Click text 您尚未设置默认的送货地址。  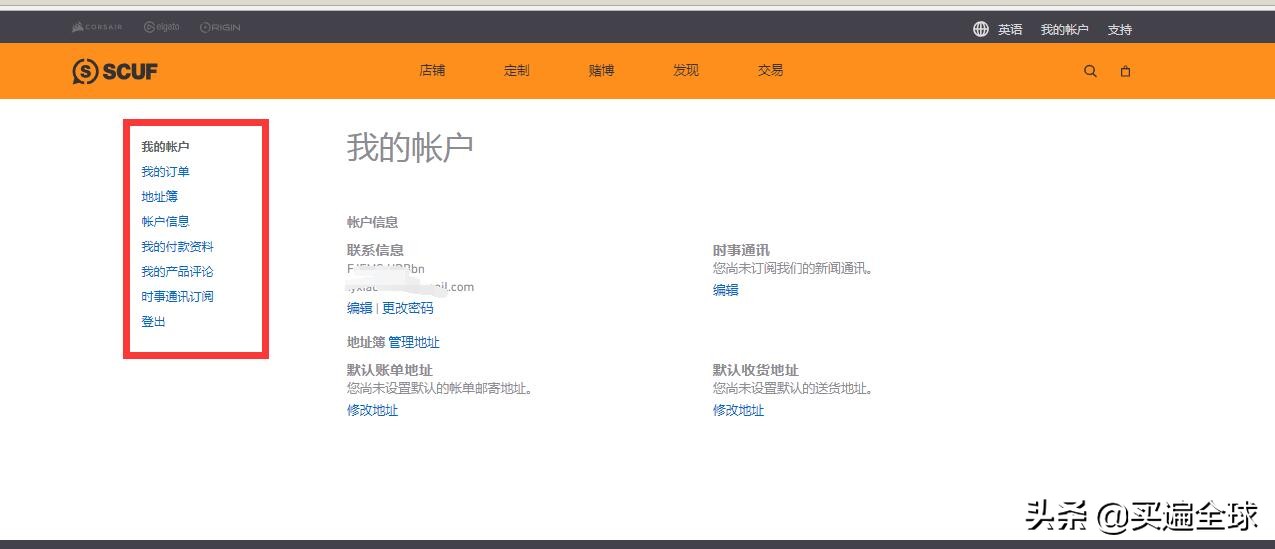[x=793, y=388]
